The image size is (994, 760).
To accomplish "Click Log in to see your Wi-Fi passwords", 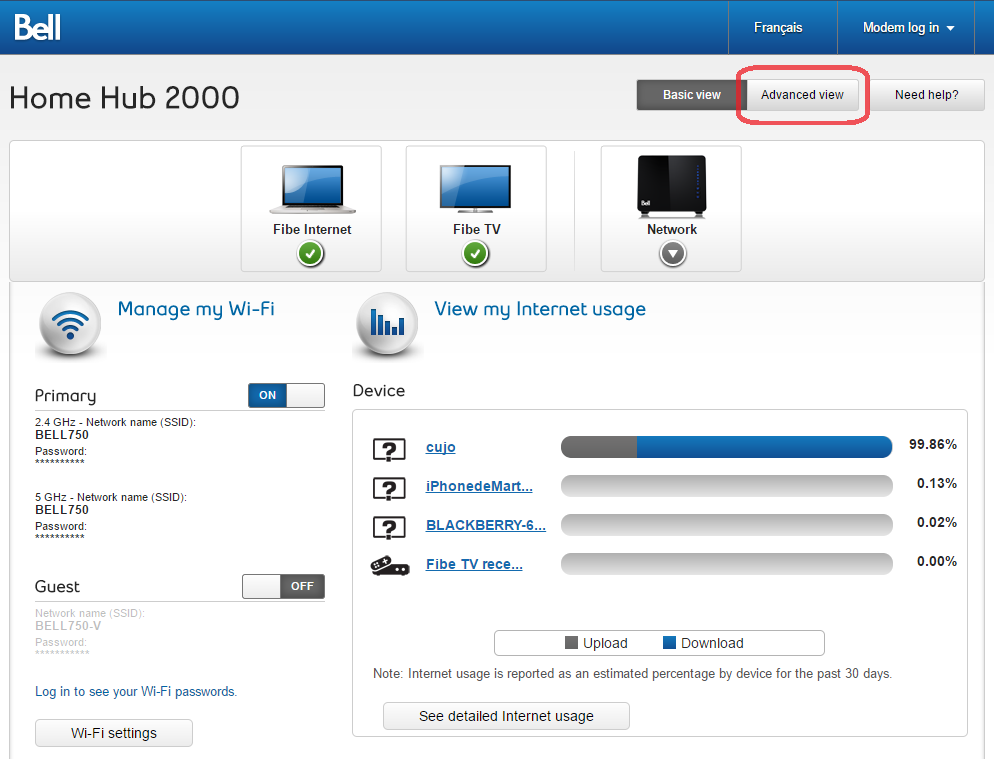I will click(x=136, y=692).
